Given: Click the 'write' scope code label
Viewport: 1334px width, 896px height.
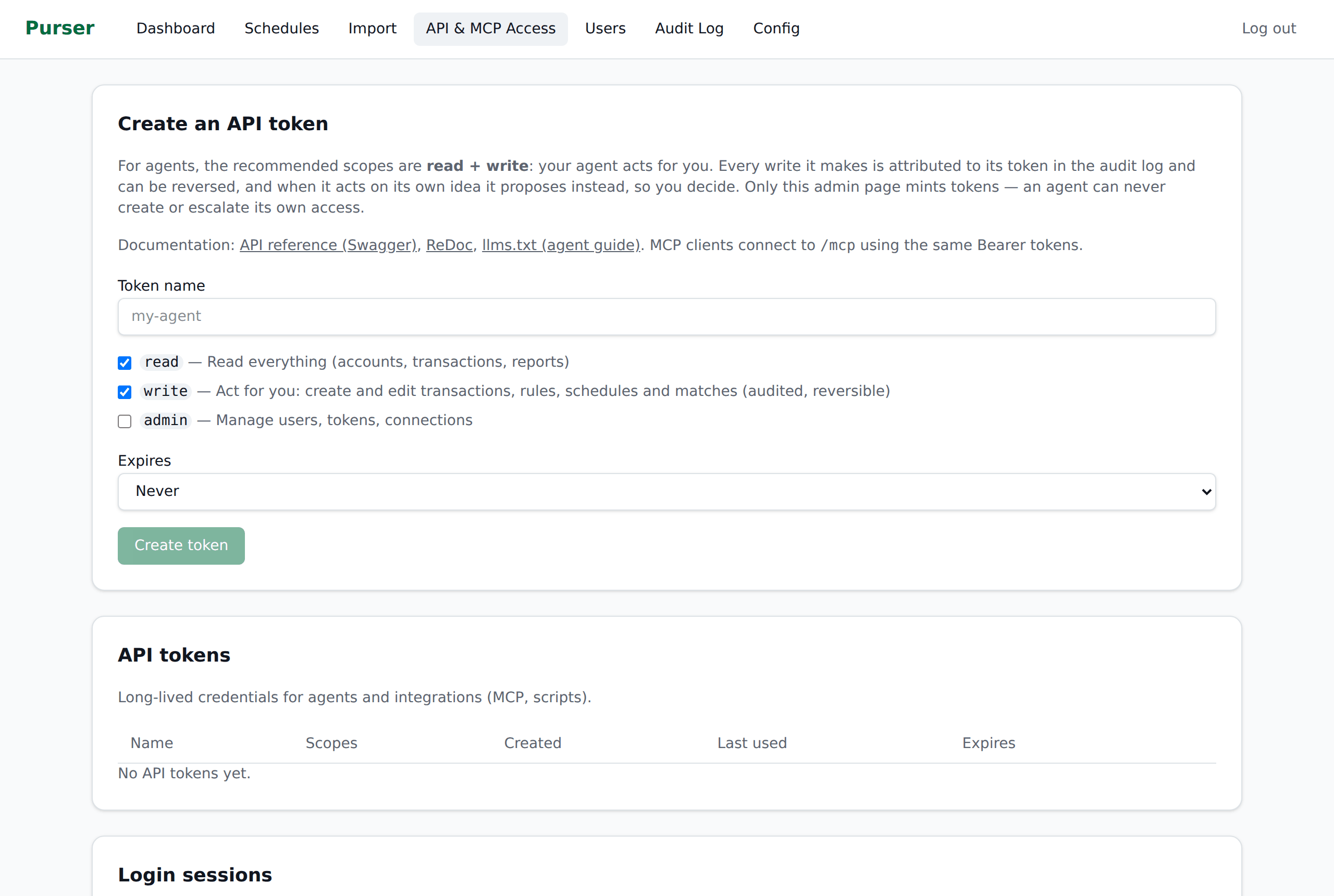Looking at the screenshot, I should point(166,391).
